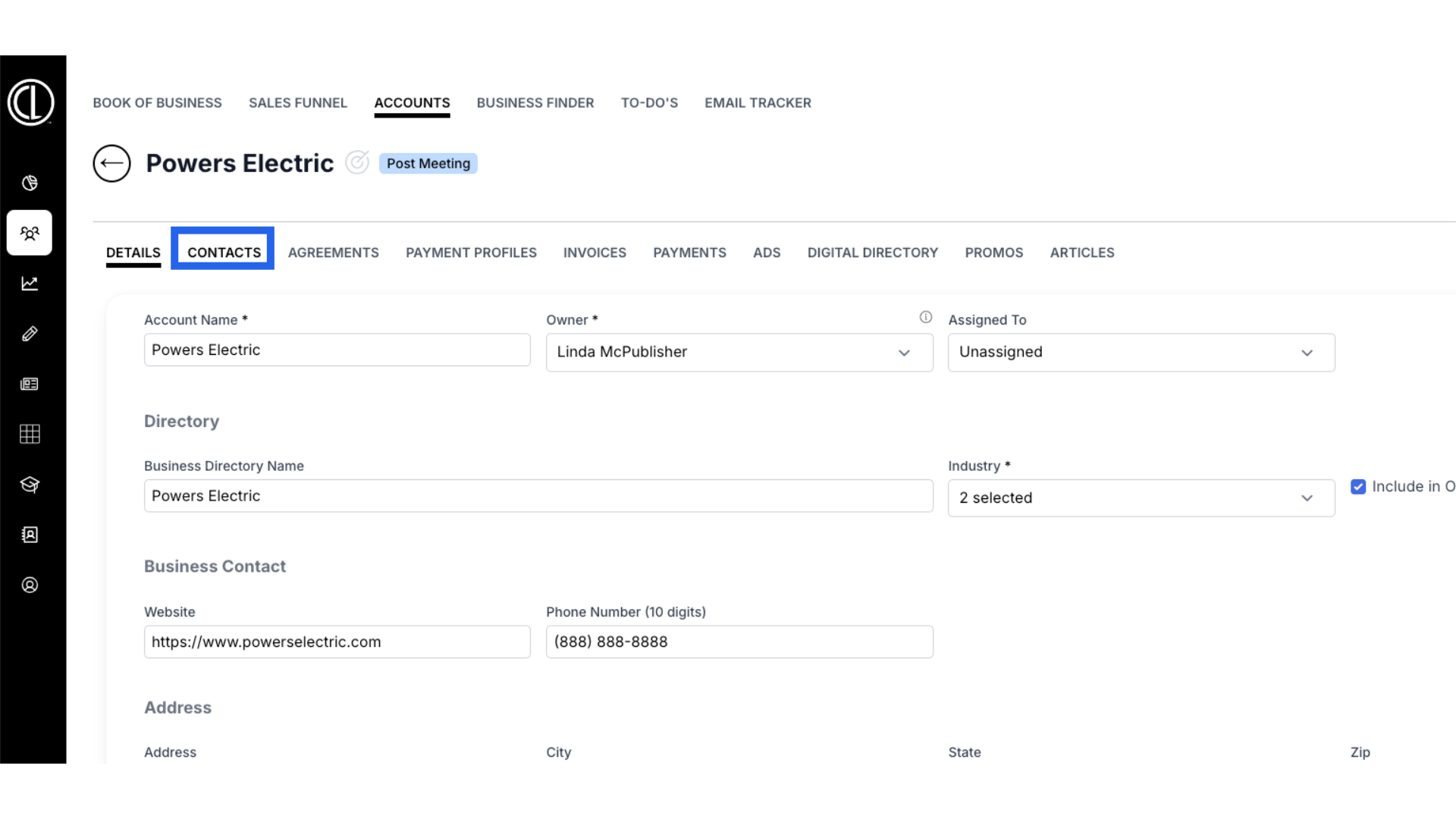Expand the Owner Linda McPublisher dropdown
The image size is (1456, 819).
click(739, 353)
